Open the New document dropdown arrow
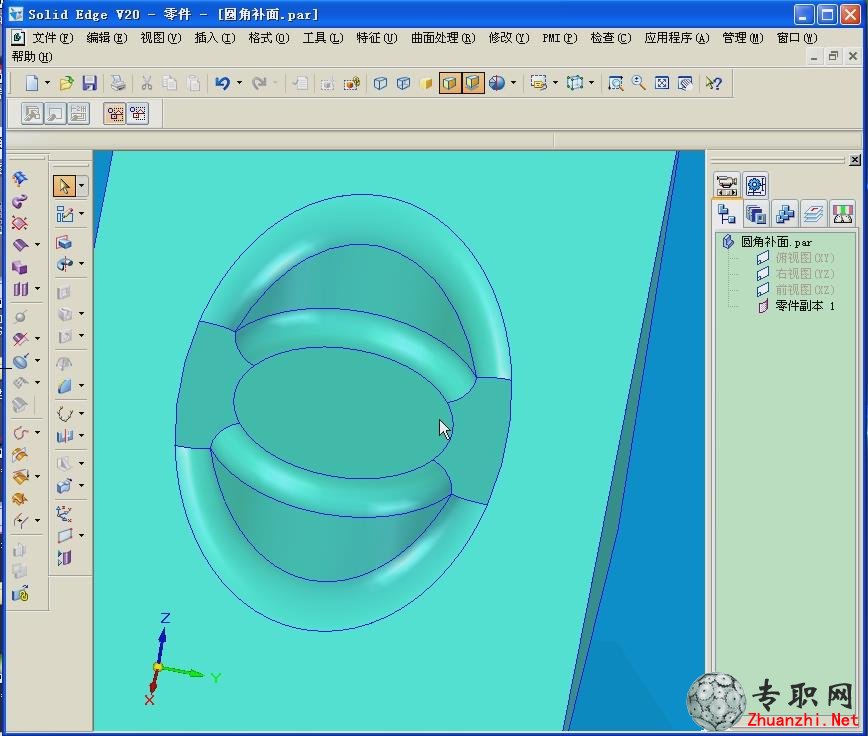The height and width of the screenshot is (736, 868). pos(47,83)
